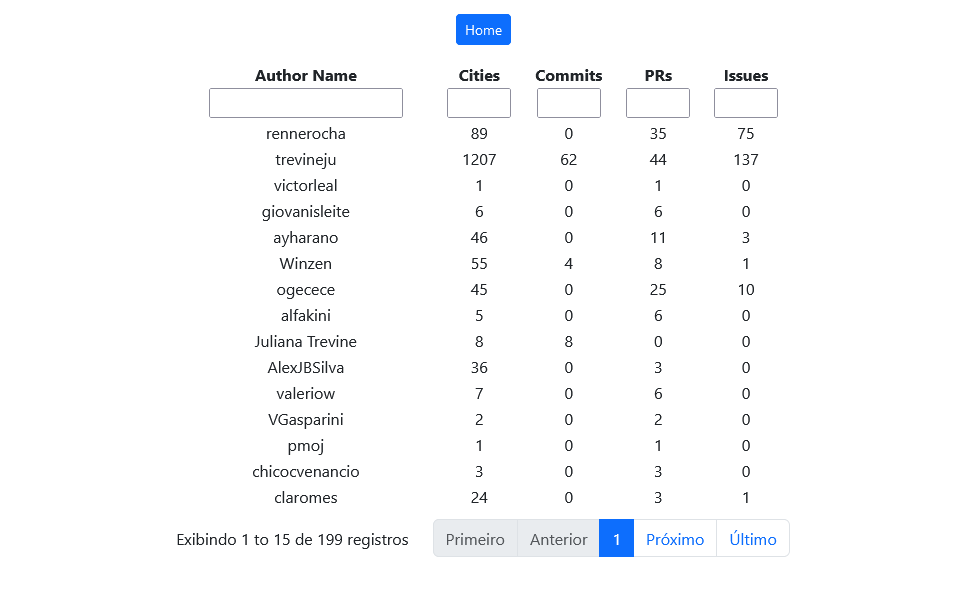Sort the table by the Cities column
The width and height of the screenshot is (971, 598).
tap(478, 75)
